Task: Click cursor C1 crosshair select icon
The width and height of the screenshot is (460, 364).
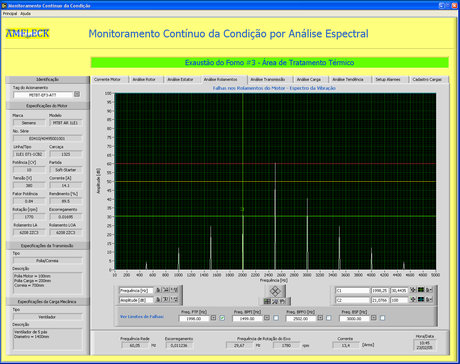Action: pos(413,290)
